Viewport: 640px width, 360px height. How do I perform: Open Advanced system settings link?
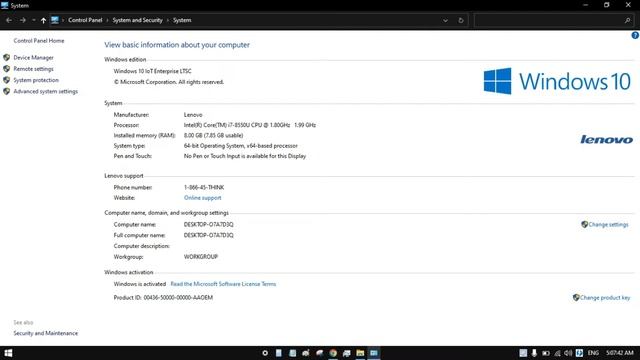point(45,91)
